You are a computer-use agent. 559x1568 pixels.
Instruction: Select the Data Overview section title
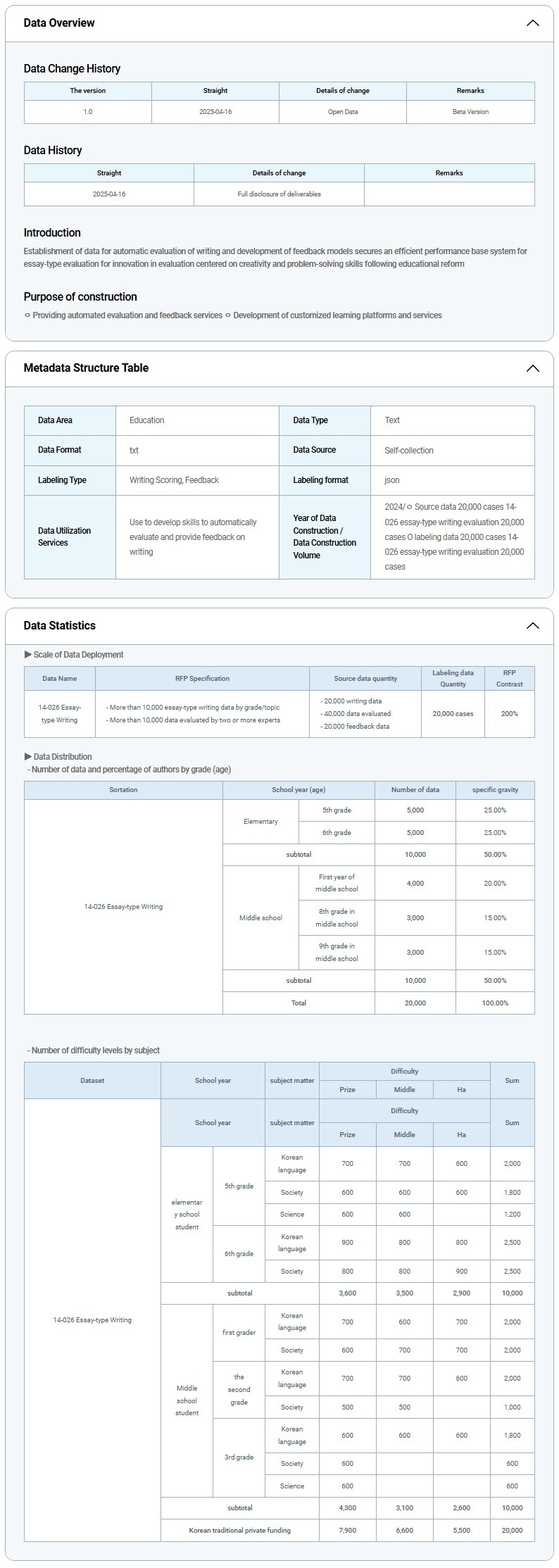click(59, 23)
